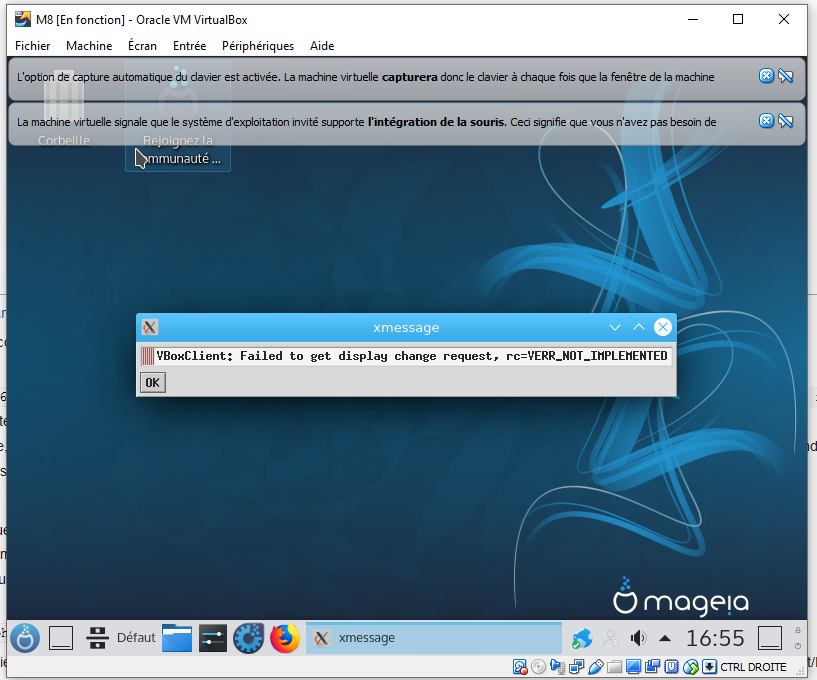Click the CTRL DROITE host key label
The height and width of the screenshot is (680, 817).
pos(753,667)
